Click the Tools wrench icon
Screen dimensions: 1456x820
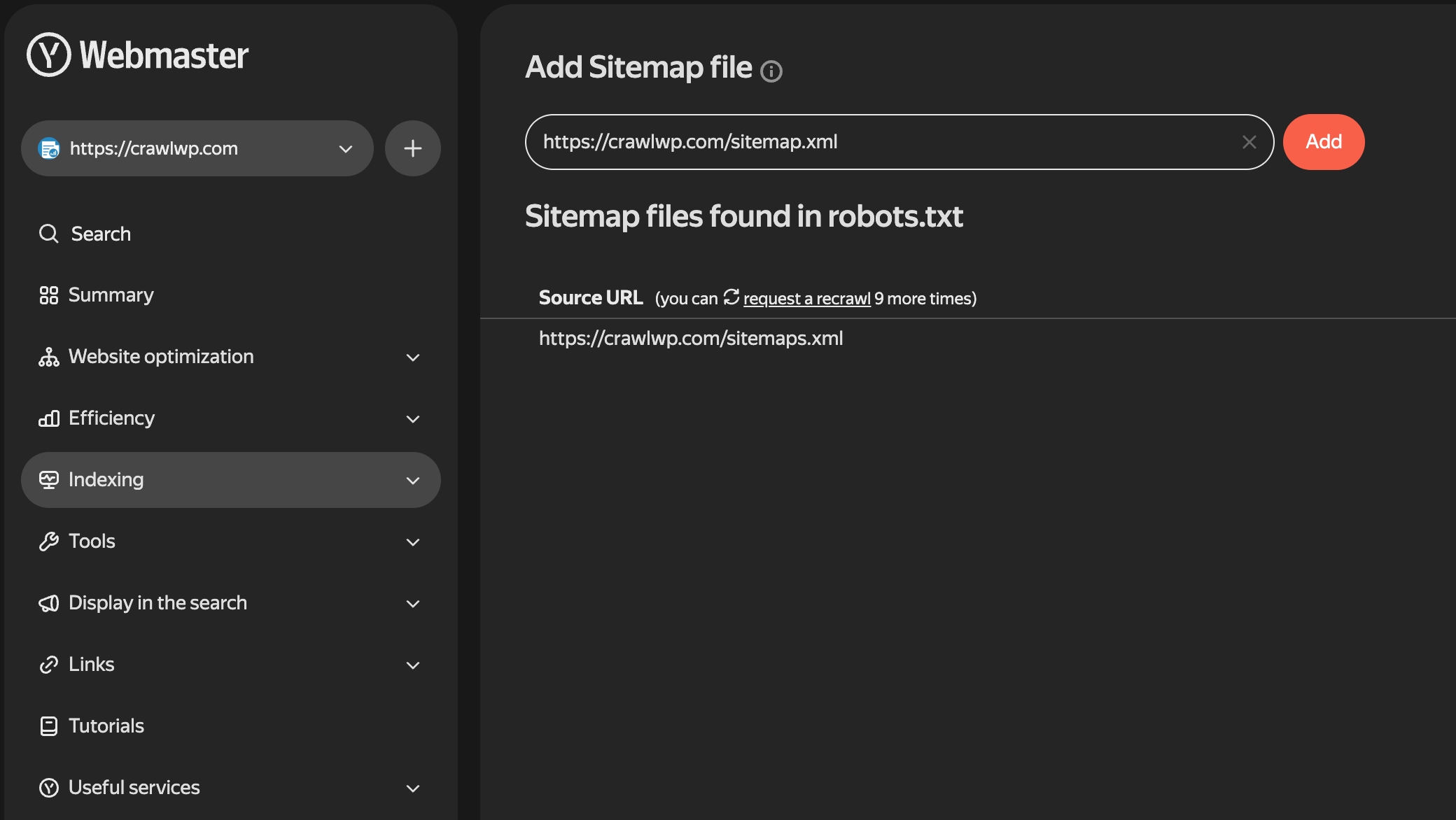(49, 542)
